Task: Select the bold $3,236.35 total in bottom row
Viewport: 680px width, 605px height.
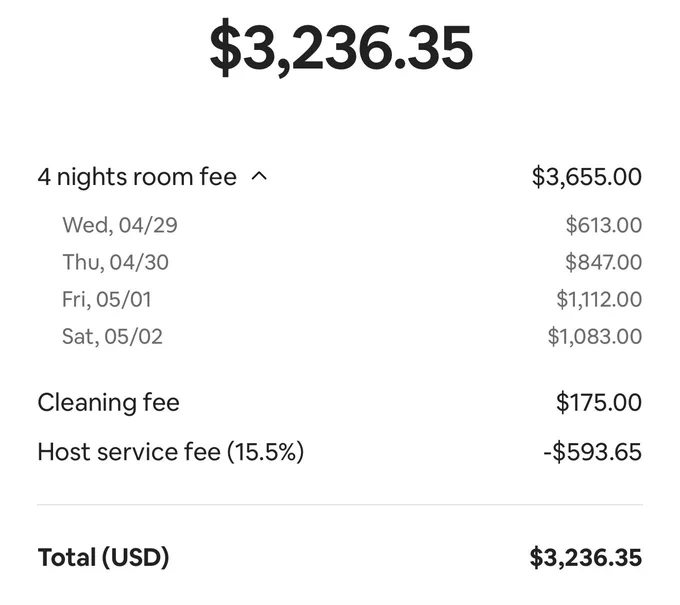Action: point(586,558)
